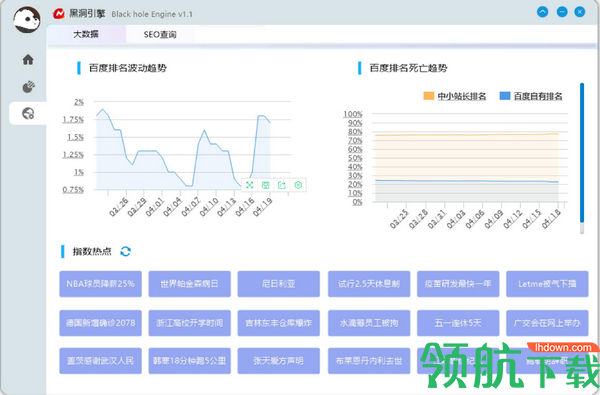This screenshot has width=600, height=395.
Task: Share the ranking fluctuation chart
Action: (282, 185)
